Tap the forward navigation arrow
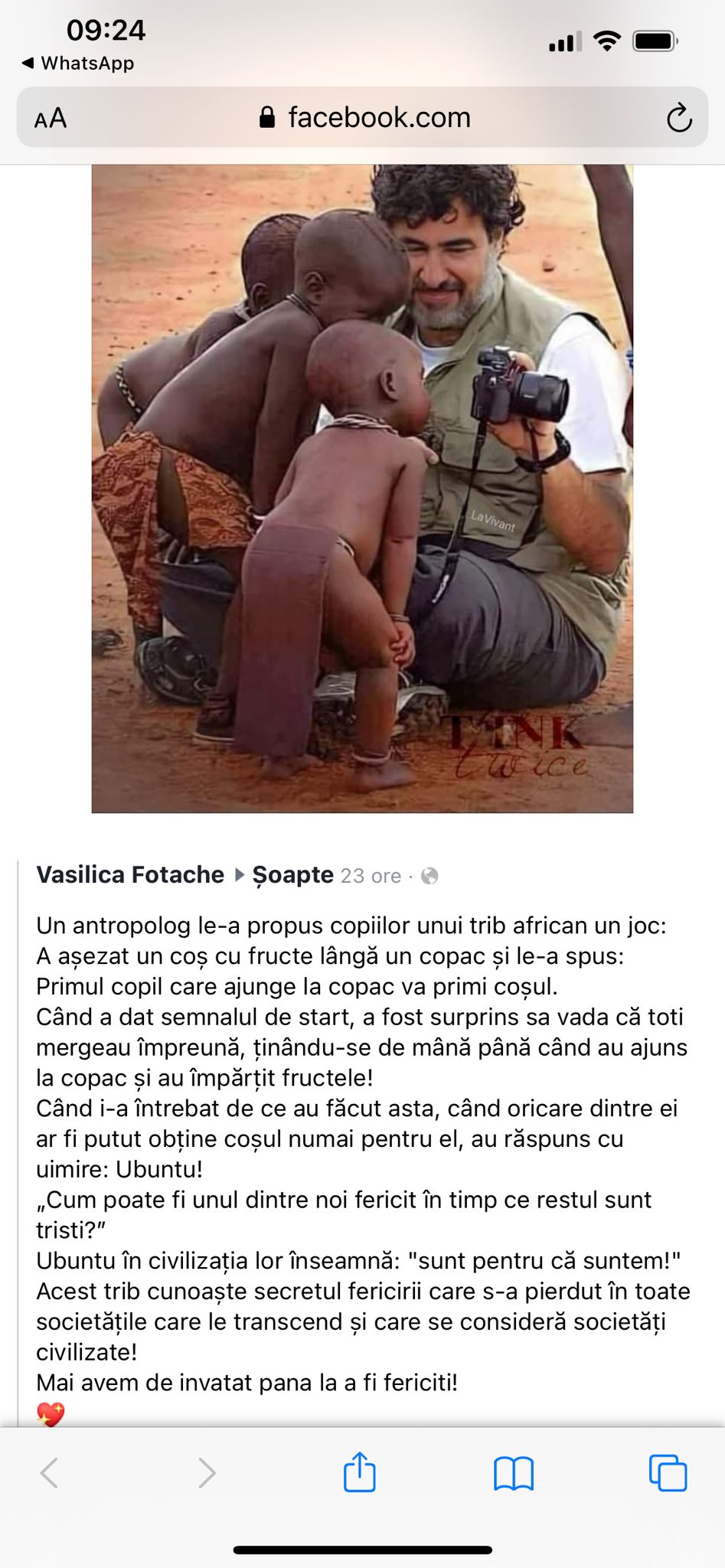The image size is (725, 1568). click(x=207, y=1472)
